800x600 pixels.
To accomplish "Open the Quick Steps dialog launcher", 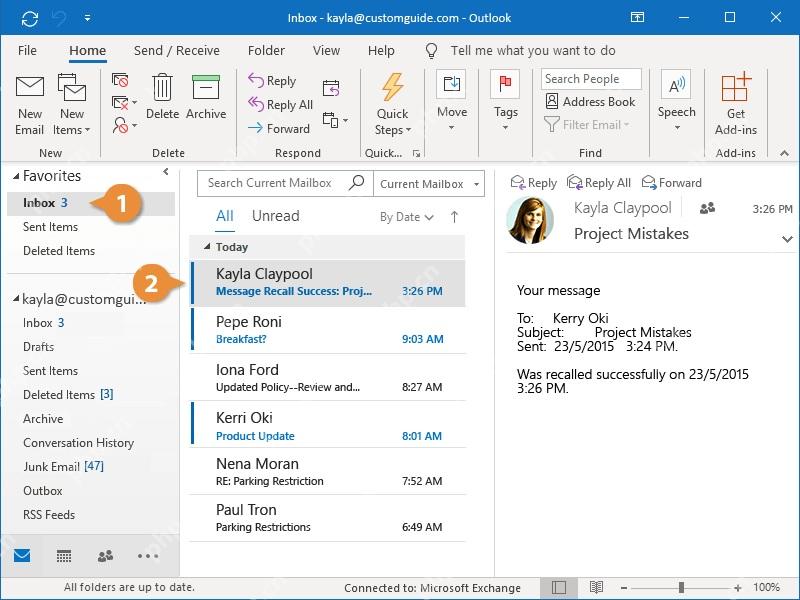I will (416, 153).
